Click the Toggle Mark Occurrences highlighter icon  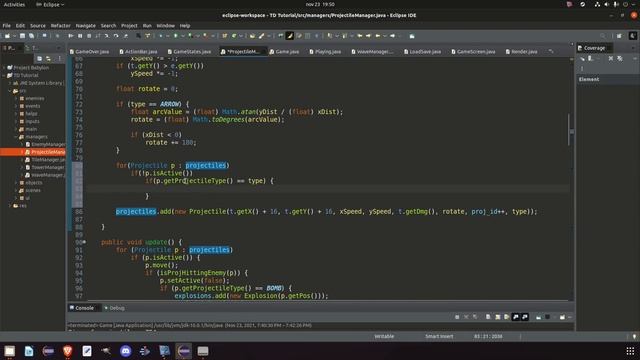coord(289,36)
